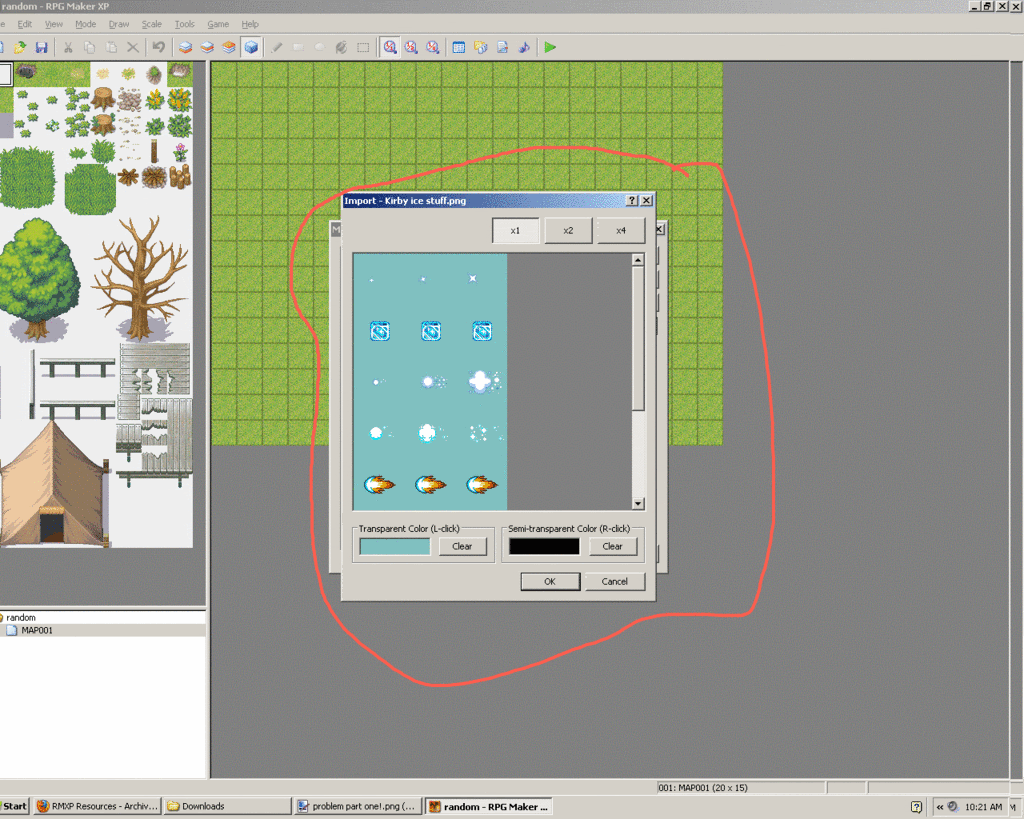Screen dimensions: 1024x819
Task: Open the Script Editor icon
Action: point(502,47)
